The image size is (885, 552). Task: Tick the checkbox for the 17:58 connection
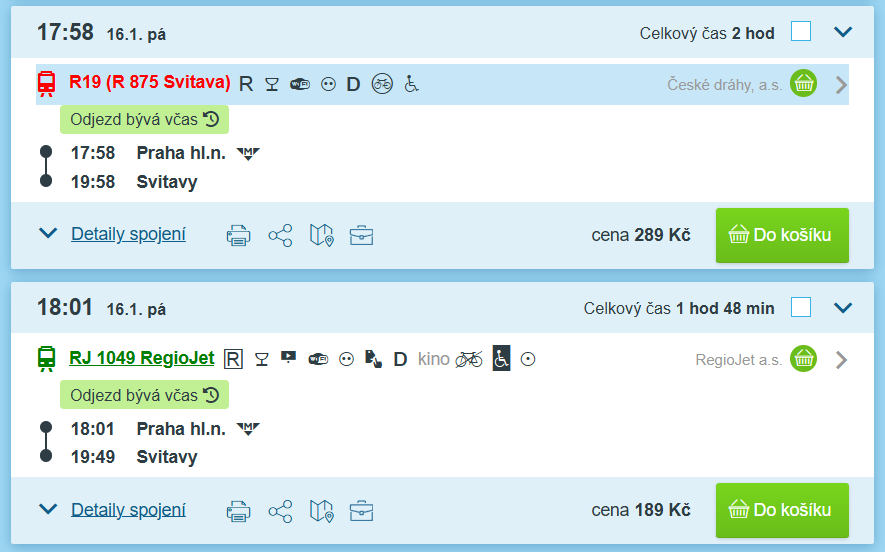click(x=801, y=32)
